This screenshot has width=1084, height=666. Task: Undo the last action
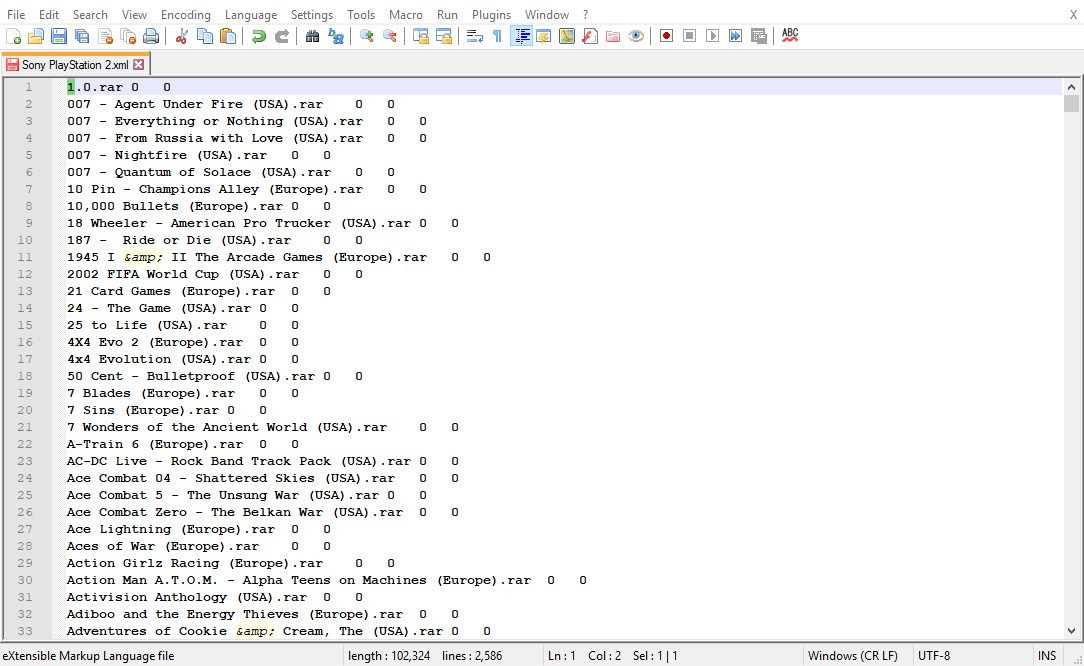click(259, 36)
